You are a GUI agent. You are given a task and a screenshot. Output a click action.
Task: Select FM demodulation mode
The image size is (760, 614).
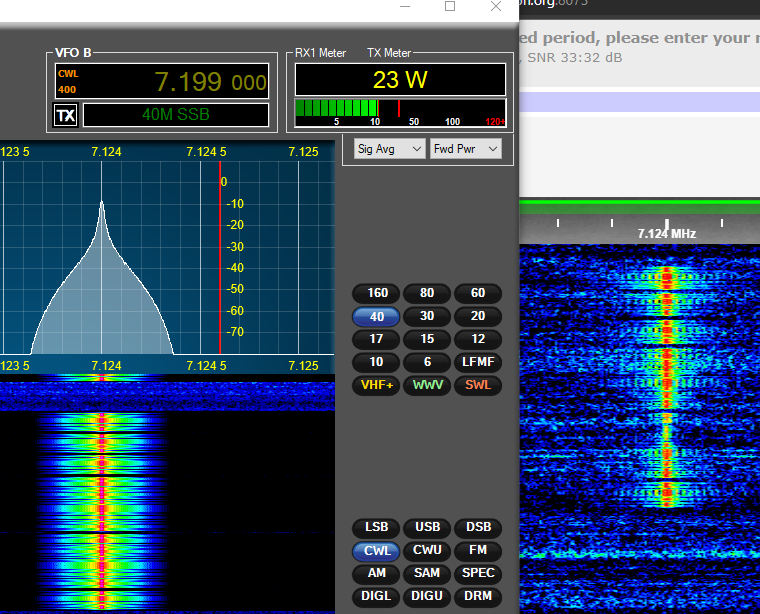click(x=478, y=550)
